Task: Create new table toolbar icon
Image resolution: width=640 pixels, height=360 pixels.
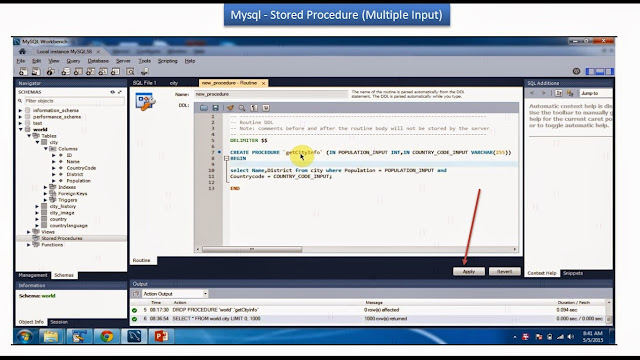Action: 78,71
